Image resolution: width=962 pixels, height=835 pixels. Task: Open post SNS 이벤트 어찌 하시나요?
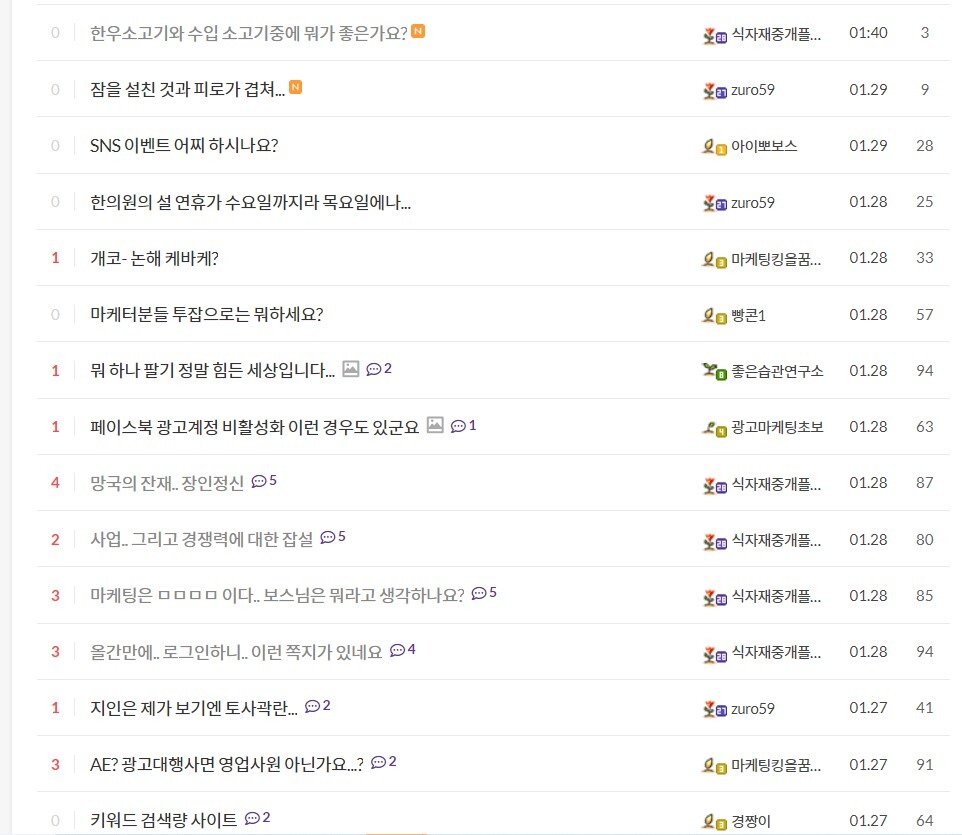tap(184, 146)
